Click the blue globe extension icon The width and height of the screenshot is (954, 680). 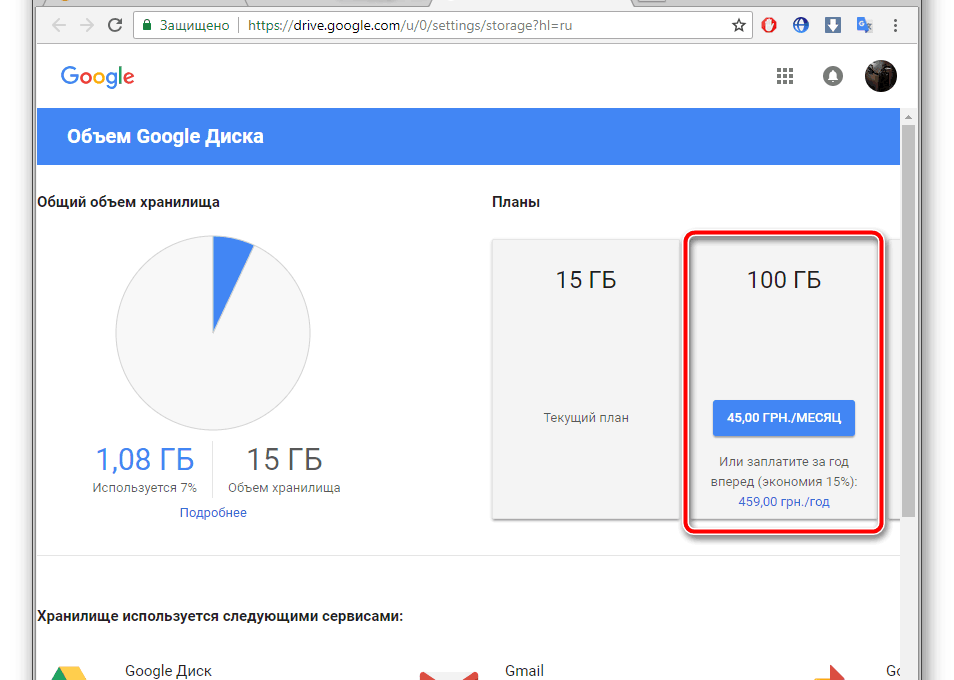800,25
